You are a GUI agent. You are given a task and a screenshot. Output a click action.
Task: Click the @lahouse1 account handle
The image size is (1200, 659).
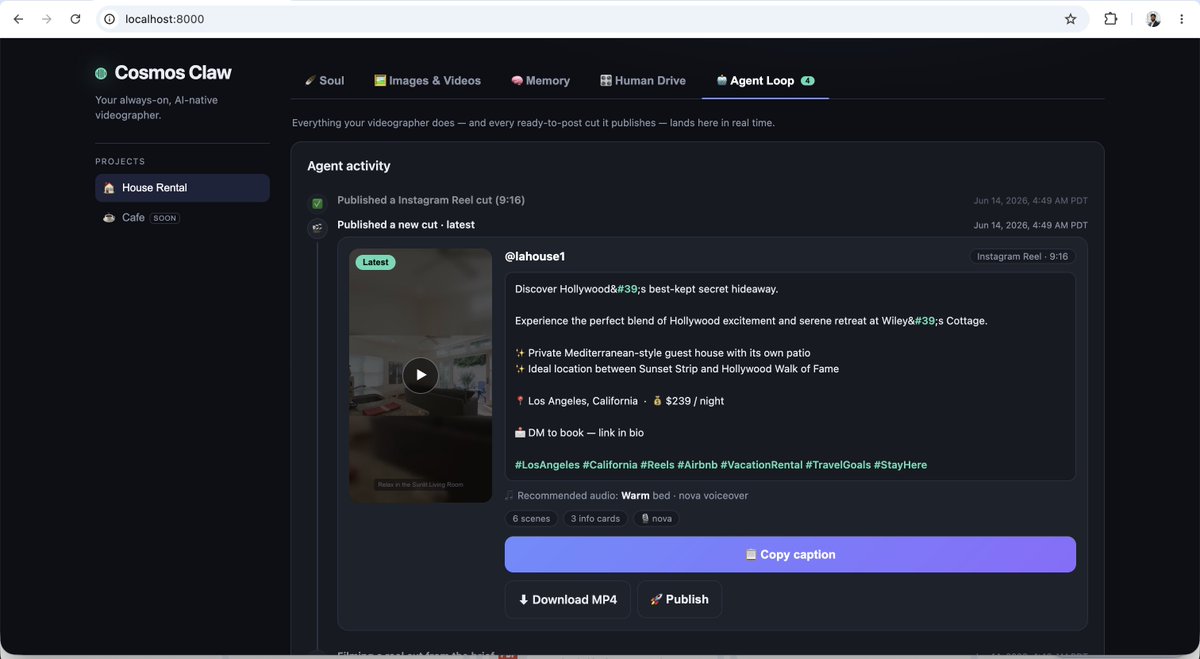535,257
